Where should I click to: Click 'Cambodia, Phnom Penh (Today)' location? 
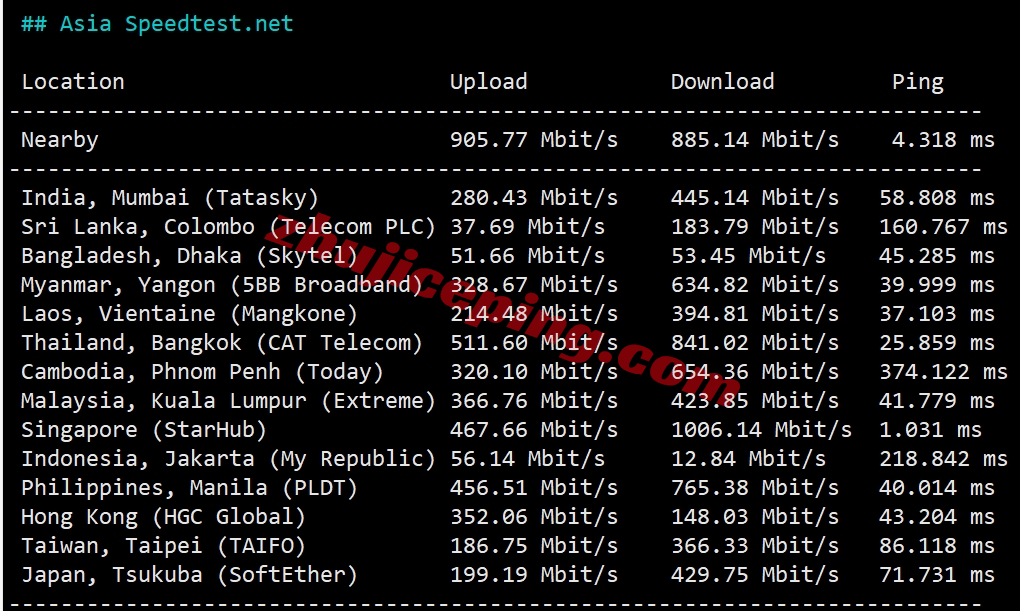pyautogui.click(x=202, y=372)
